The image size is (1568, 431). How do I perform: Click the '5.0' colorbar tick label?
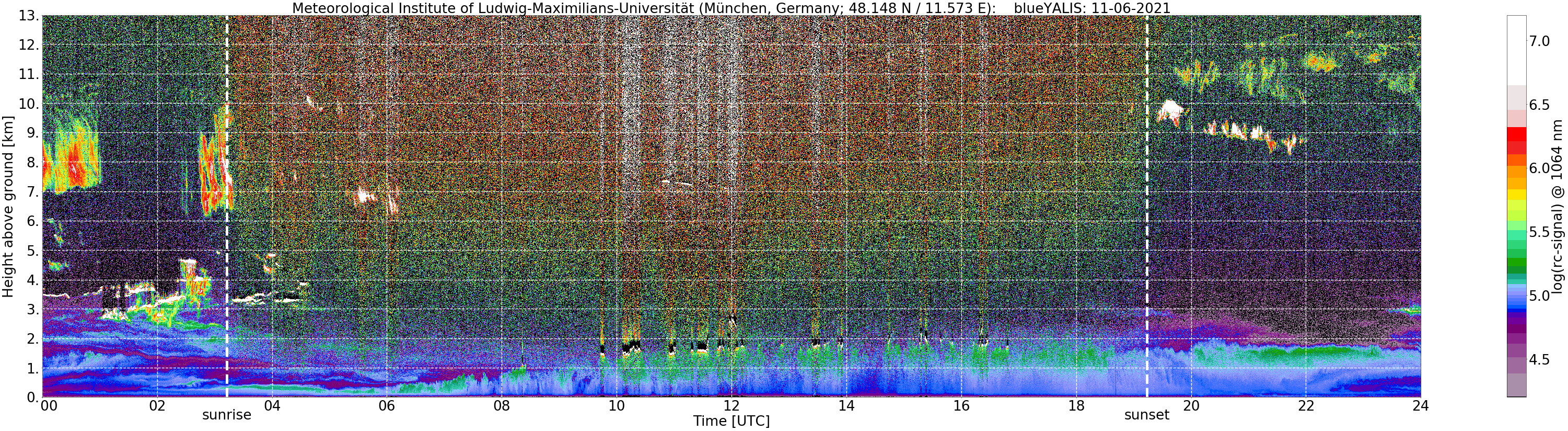(1539, 296)
